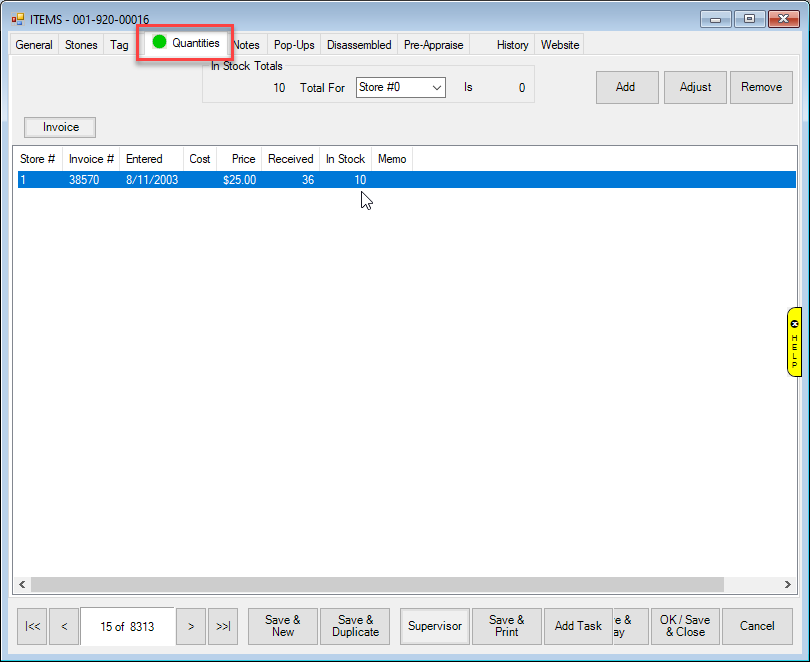The width and height of the screenshot is (810, 662).
Task: Click the horizontal scrollbar in the list
Action: pyautogui.click(x=376, y=584)
